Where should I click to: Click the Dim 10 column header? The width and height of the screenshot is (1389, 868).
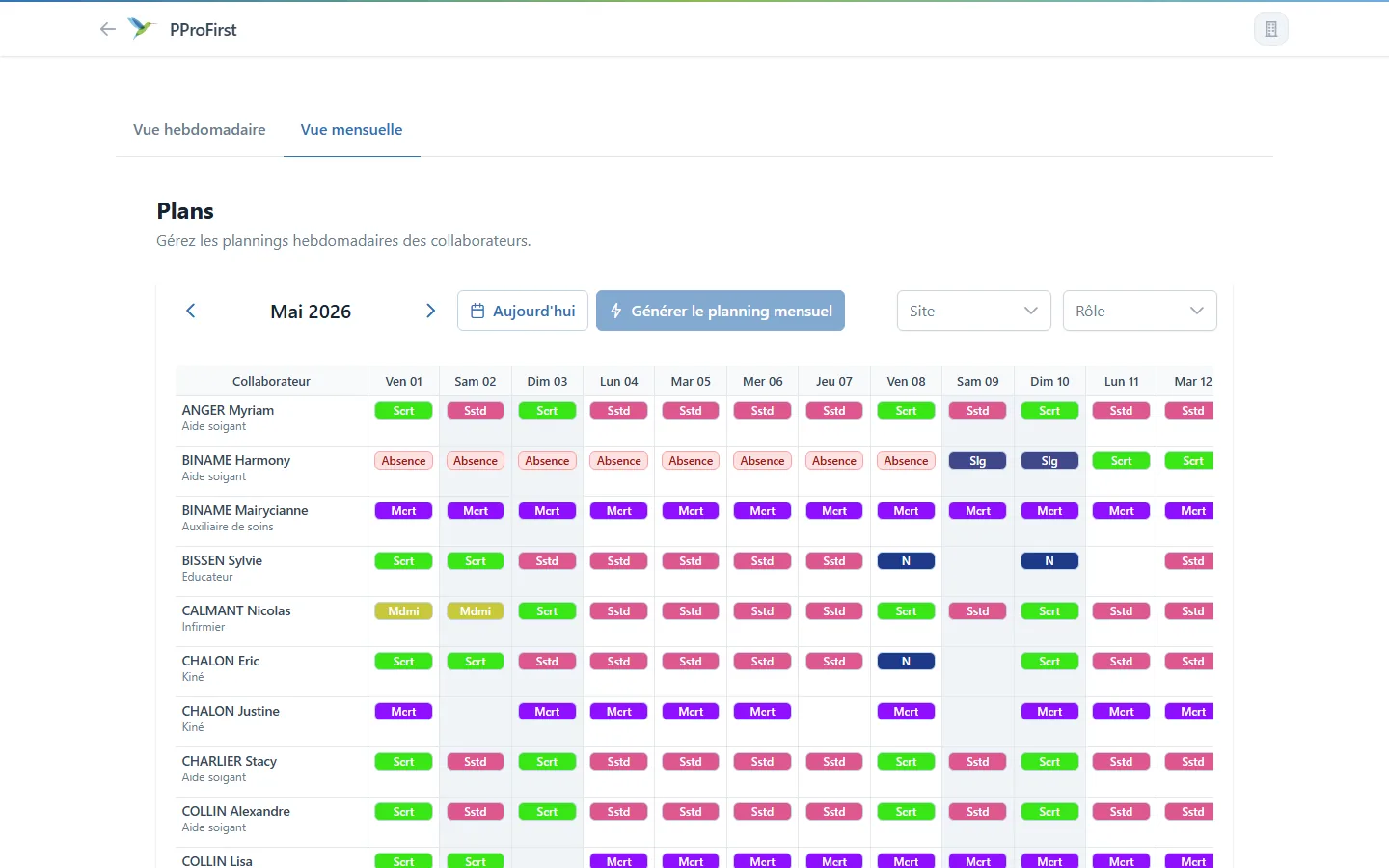(1049, 382)
